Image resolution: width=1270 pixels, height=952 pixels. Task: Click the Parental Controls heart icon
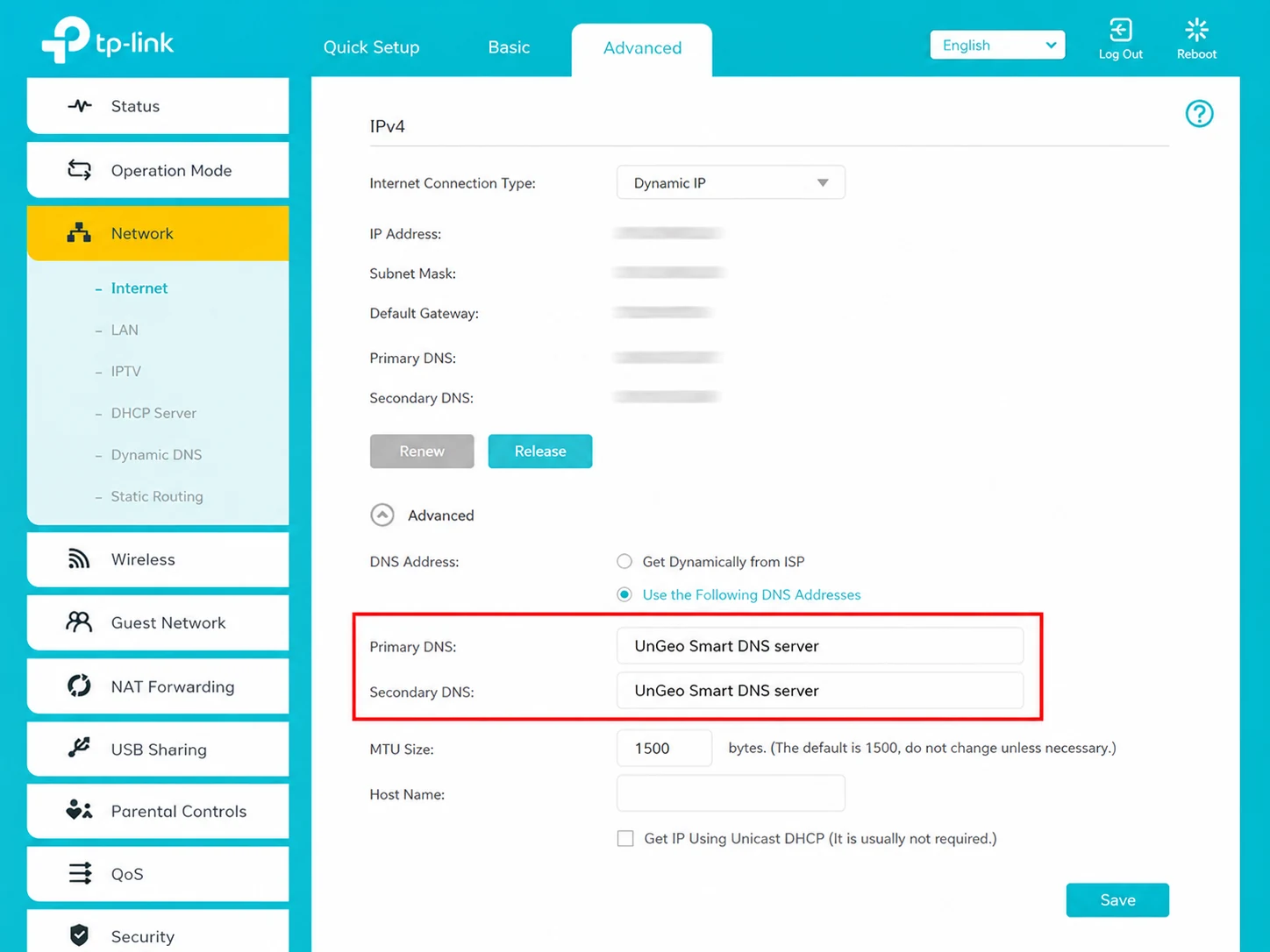click(79, 810)
